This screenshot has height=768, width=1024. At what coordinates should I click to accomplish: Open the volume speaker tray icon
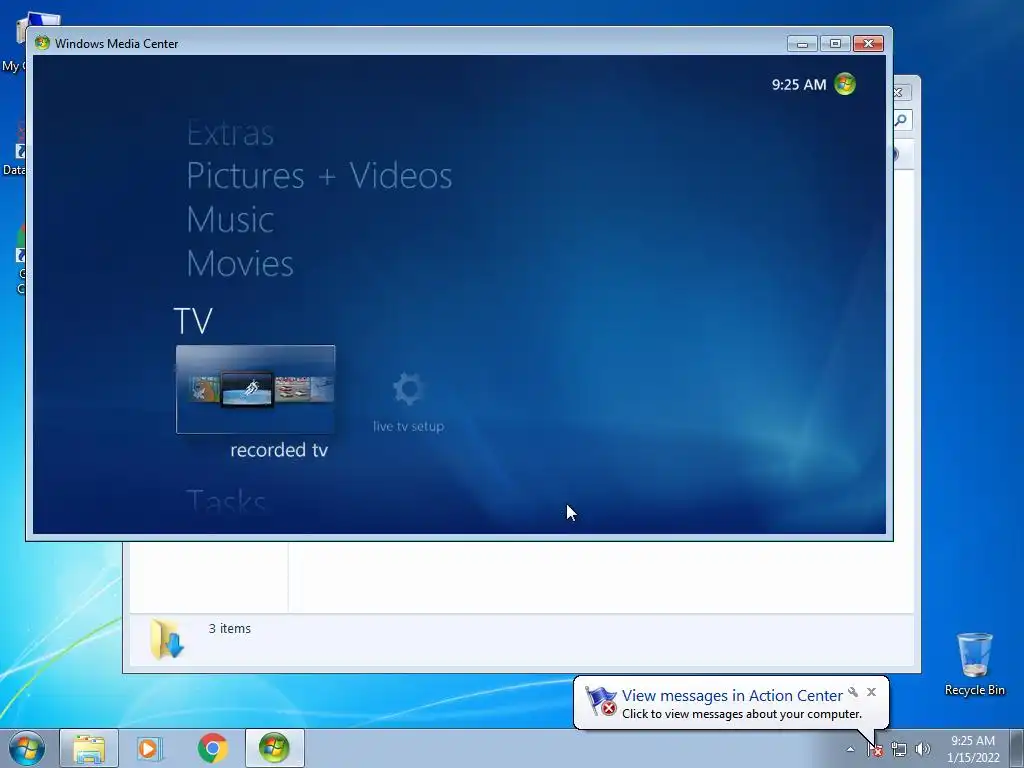[923, 750]
